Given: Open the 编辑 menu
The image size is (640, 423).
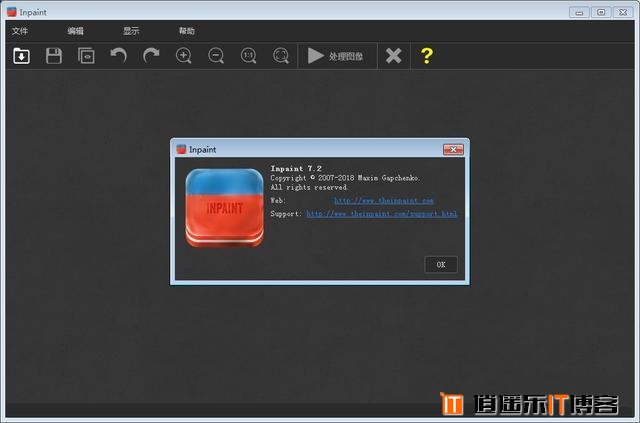Looking at the screenshot, I should tap(76, 31).
